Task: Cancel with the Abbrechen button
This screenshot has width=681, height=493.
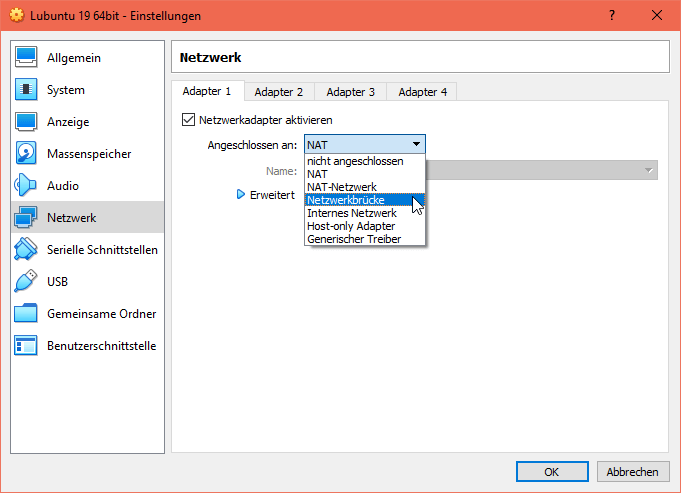Action: click(633, 472)
